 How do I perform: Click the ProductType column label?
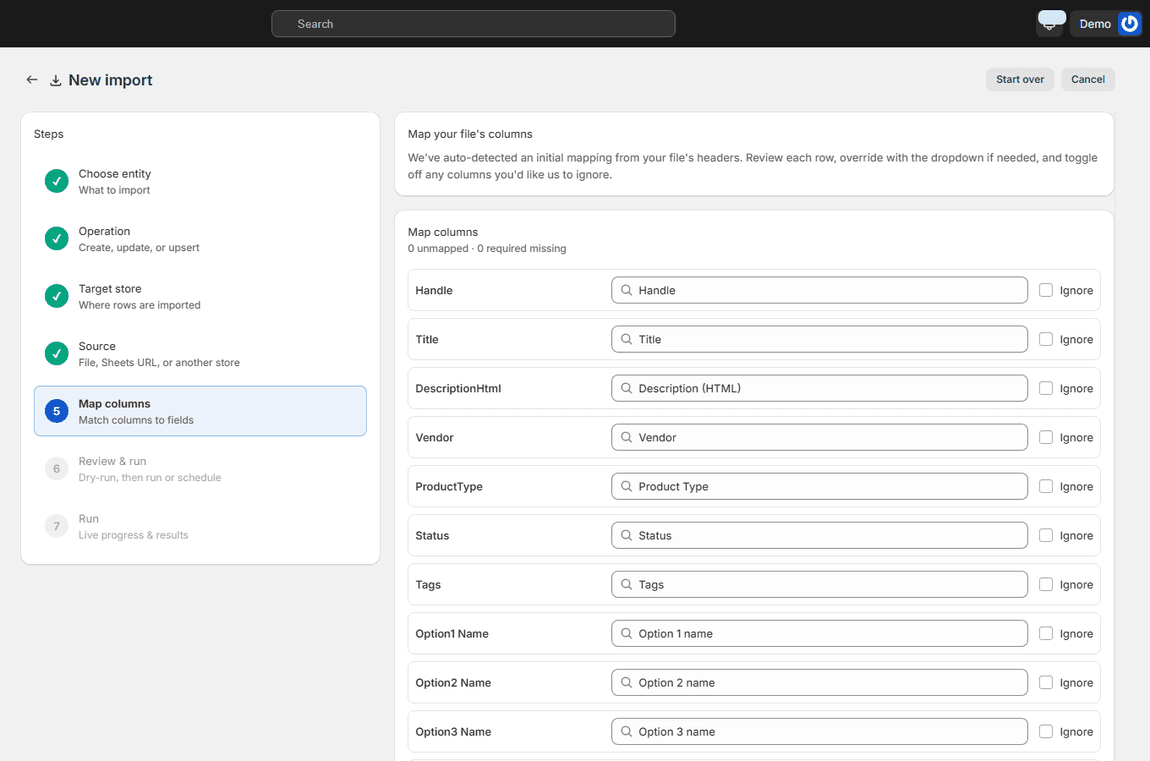click(449, 487)
